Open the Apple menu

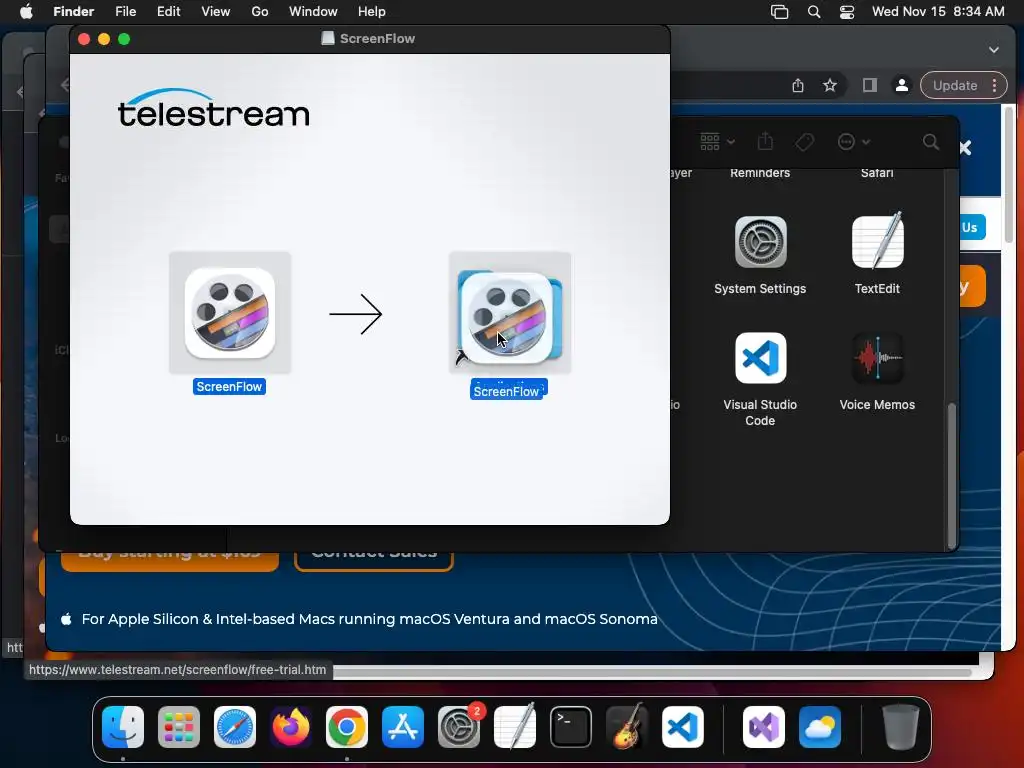(26, 12)
